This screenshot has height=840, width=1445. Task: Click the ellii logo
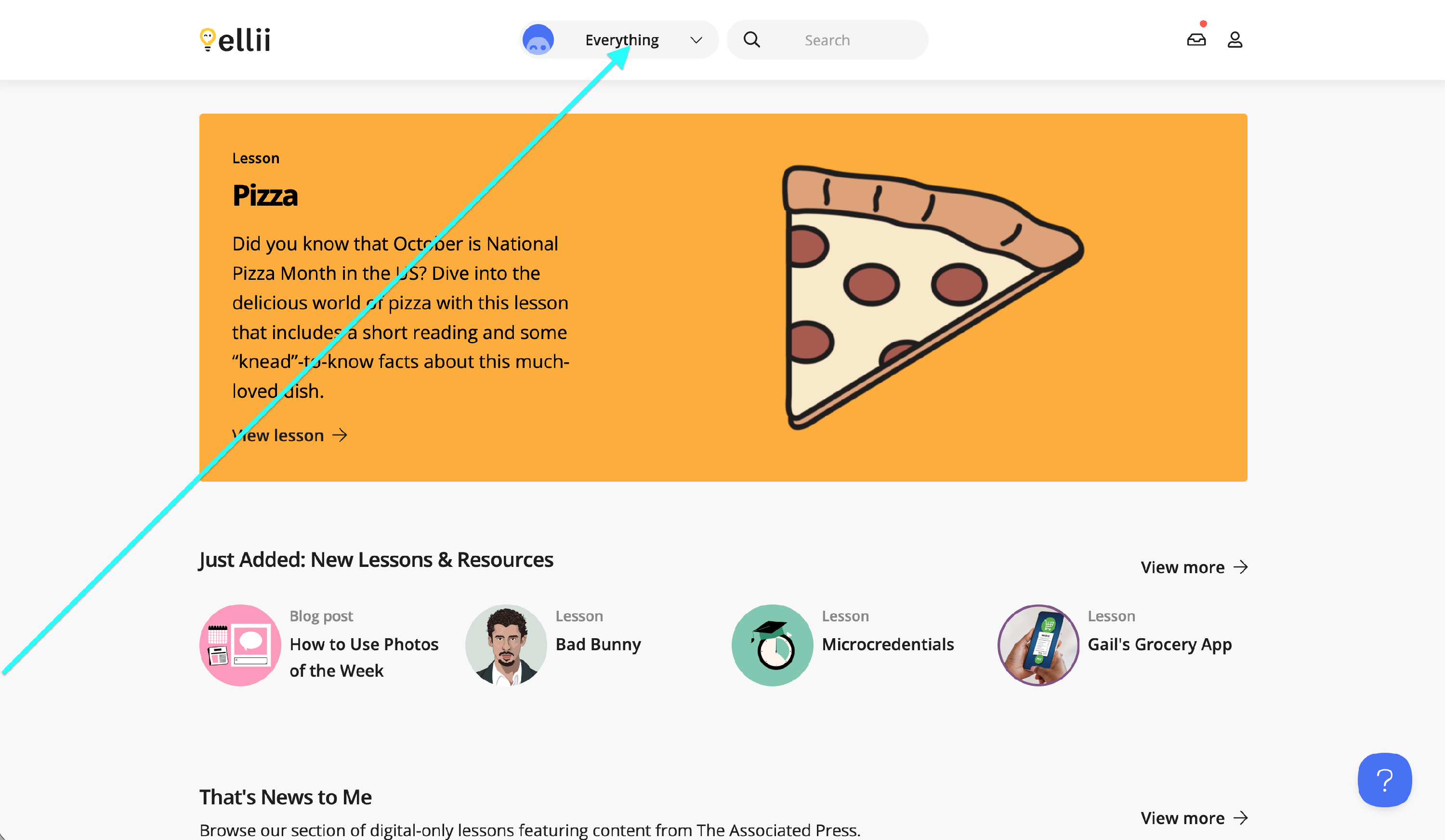point(235,40)
